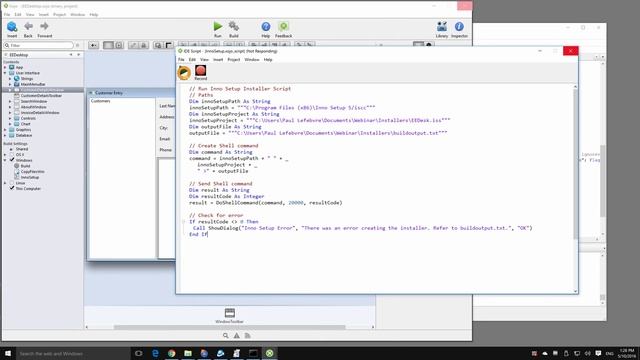Switch to layout view toolbar icon
This screenshot has height=360, width=640.
[x=108, y=45]
